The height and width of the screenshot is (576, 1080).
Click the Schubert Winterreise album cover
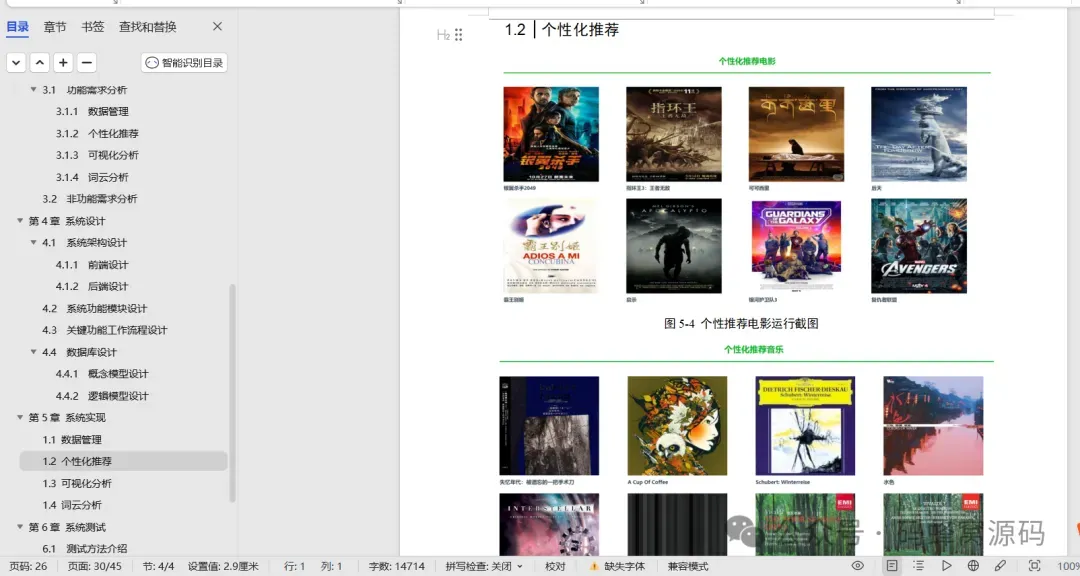coord(805,426)
